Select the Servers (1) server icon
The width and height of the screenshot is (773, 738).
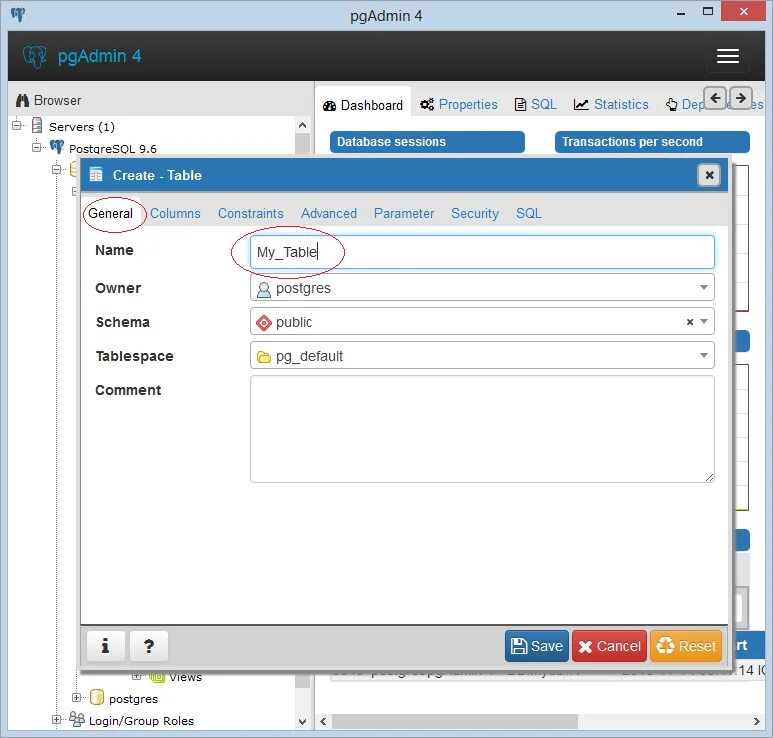(37, 125)
